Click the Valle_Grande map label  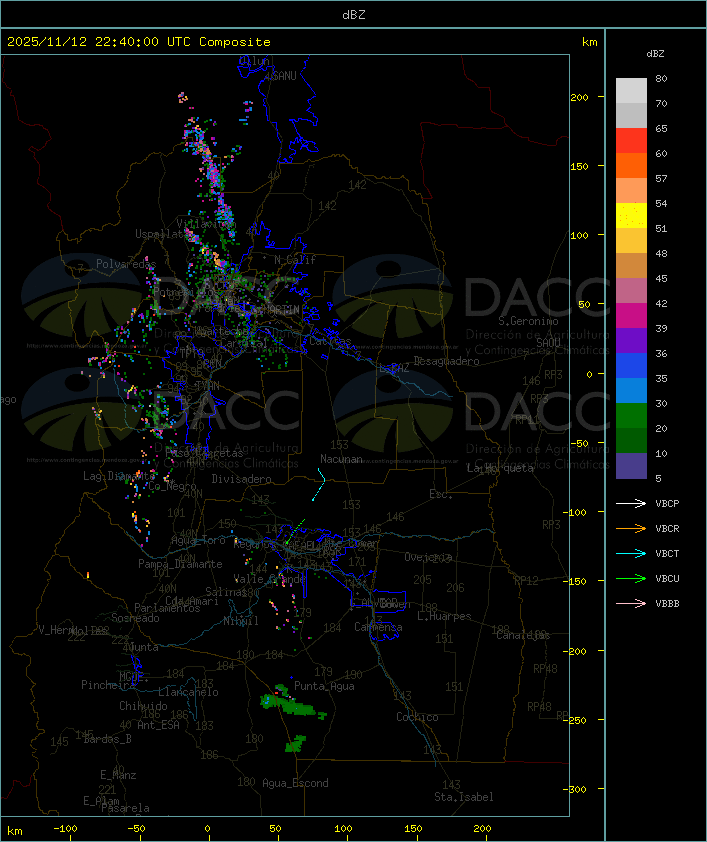pos(269,579)
